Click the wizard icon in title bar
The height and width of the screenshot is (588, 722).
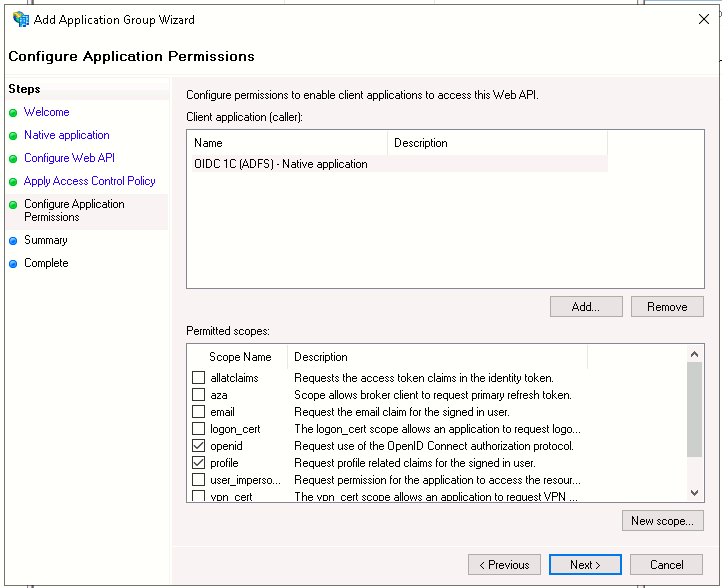point(20,19)
